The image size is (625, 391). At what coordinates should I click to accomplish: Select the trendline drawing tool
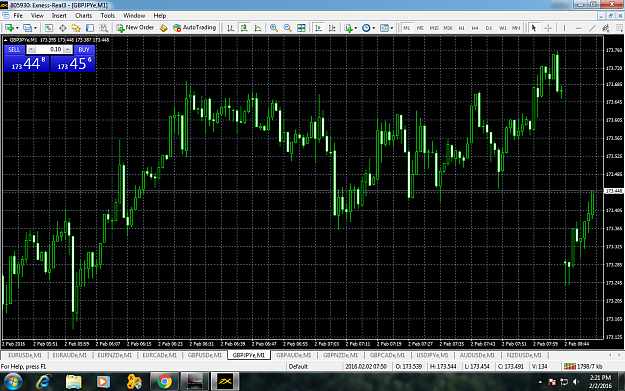(x=592, y=28)
